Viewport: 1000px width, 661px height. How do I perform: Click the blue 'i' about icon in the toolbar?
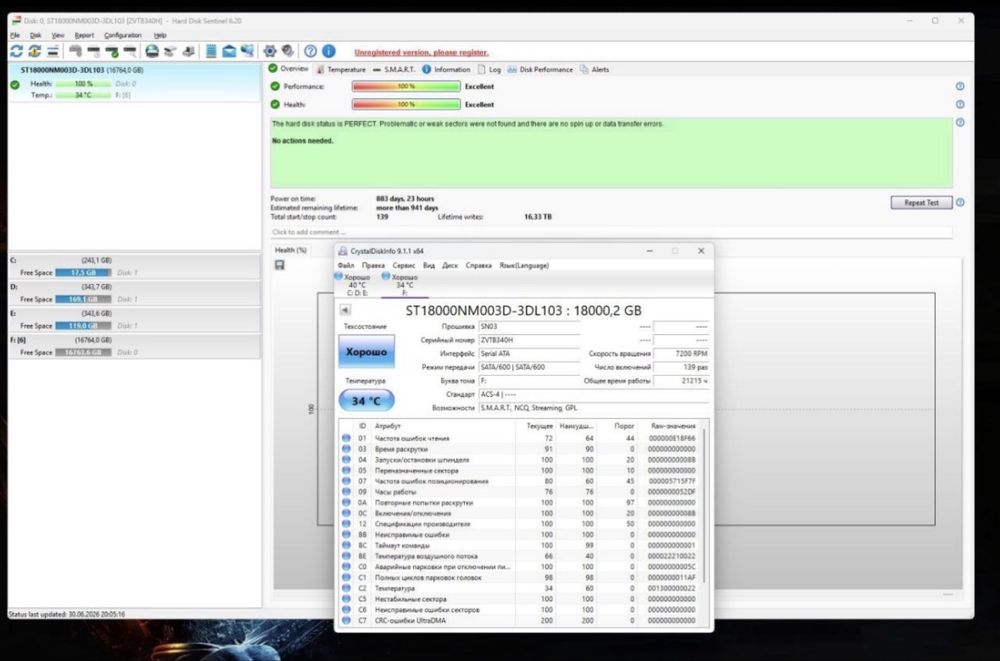tap(329, 51)
